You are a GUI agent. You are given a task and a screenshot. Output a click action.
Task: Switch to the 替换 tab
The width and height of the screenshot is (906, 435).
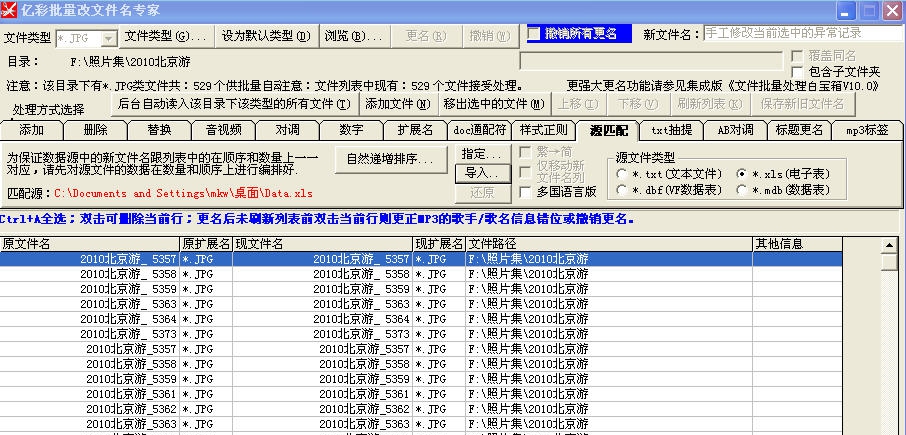[159, 130]
